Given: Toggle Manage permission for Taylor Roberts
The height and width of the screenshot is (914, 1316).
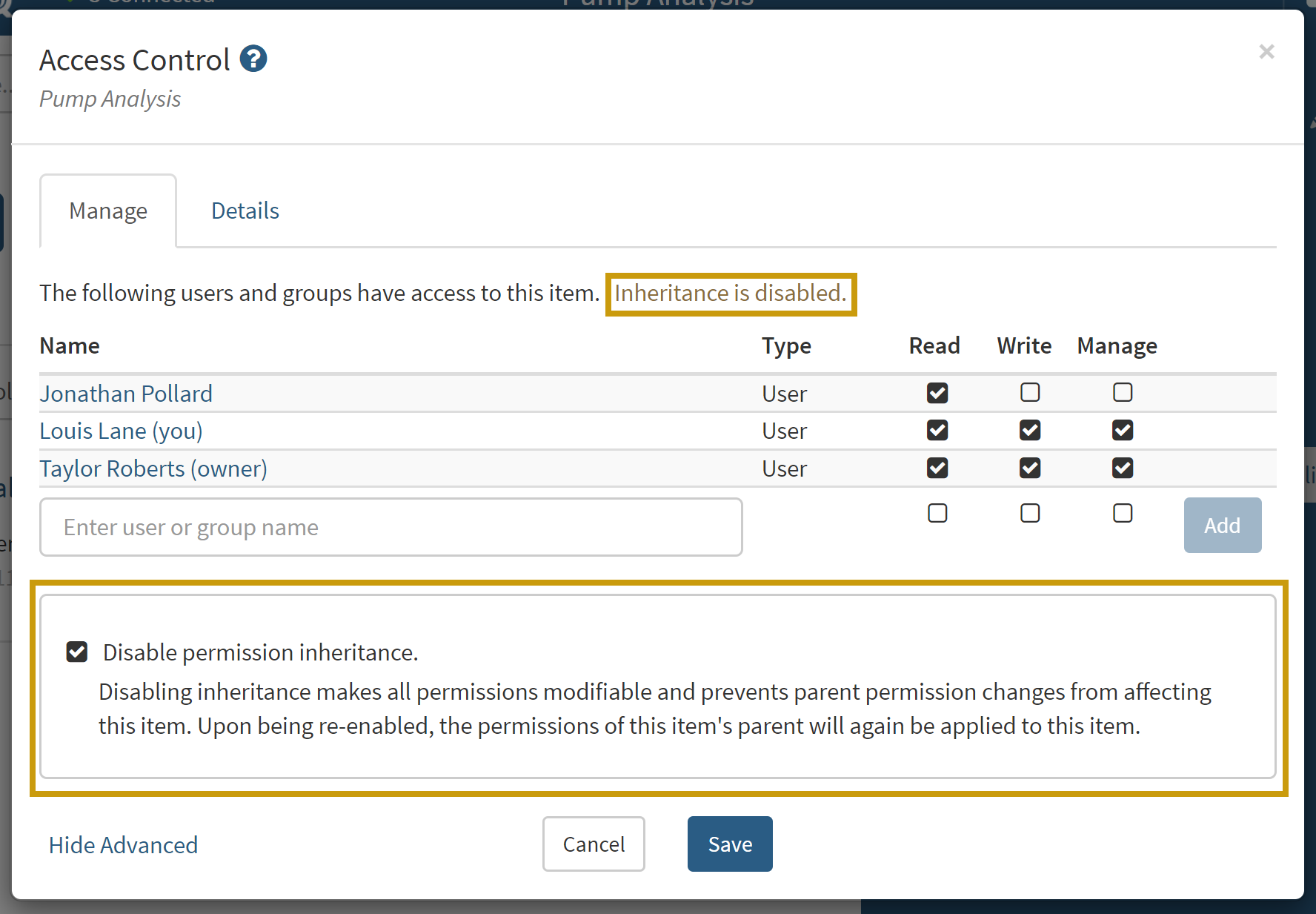Looking at the screenshot, I should (1122, 468).
